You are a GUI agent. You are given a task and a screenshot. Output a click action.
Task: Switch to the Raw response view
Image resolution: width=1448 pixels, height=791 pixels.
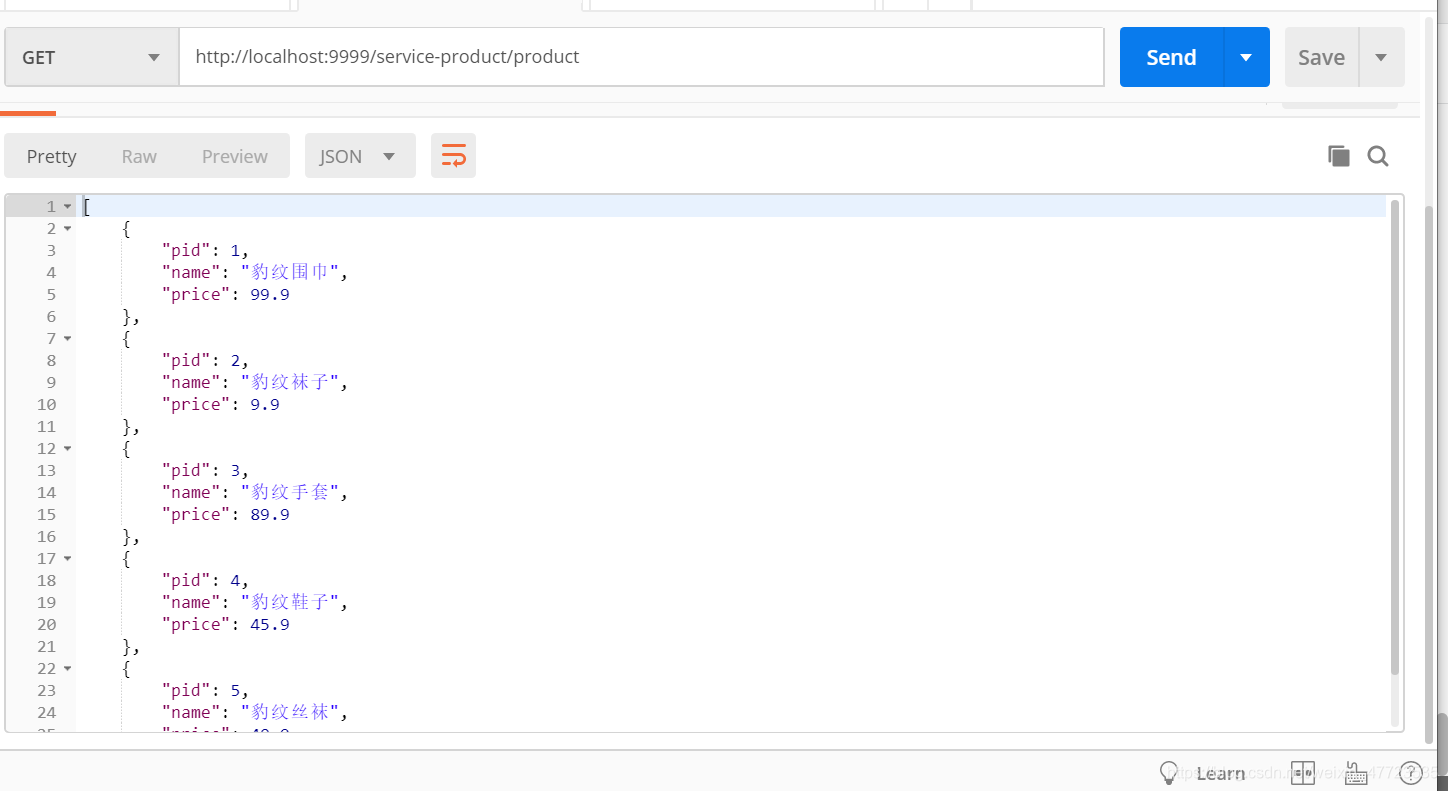139,156
